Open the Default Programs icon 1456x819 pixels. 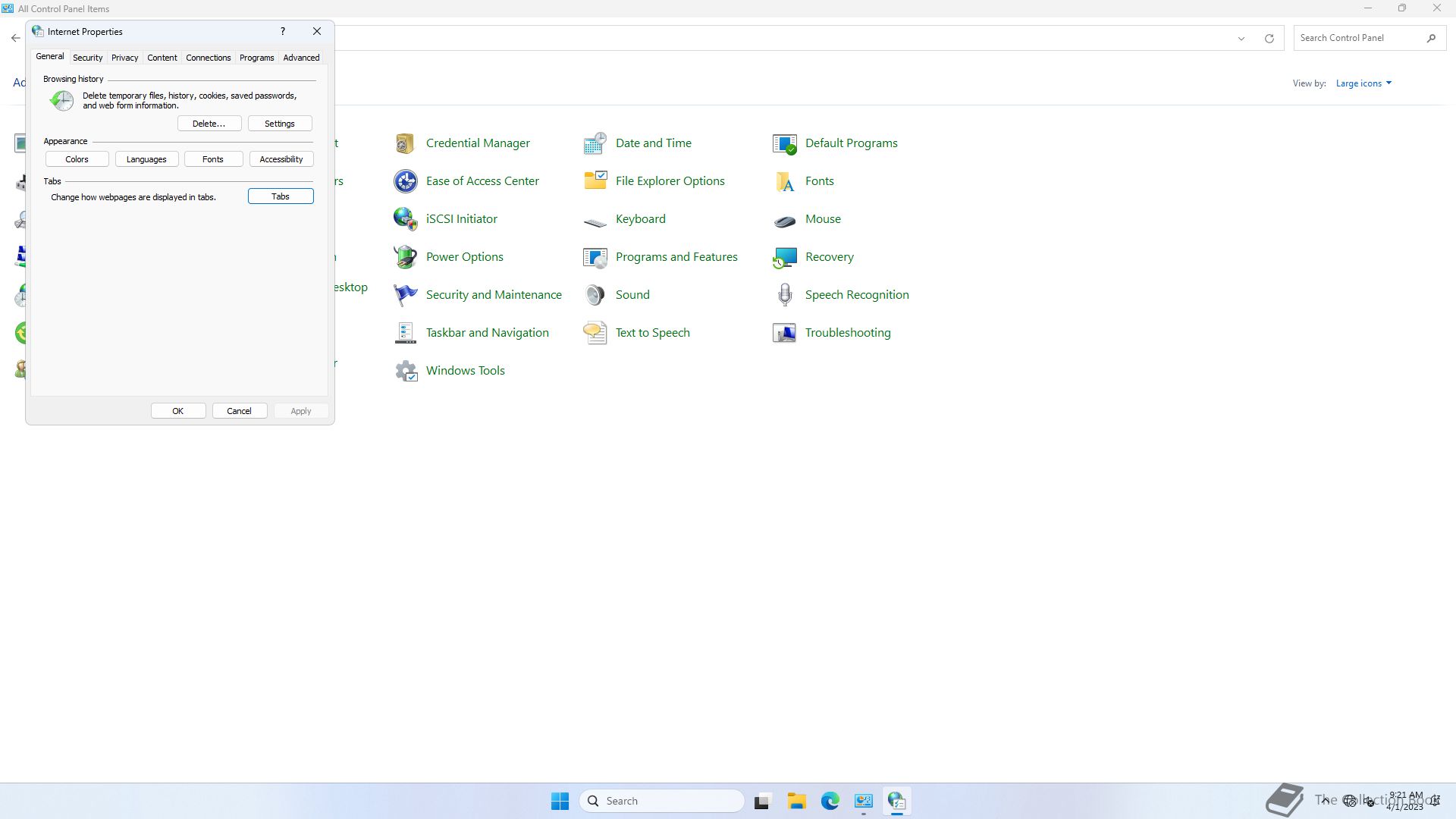[784, 143]
